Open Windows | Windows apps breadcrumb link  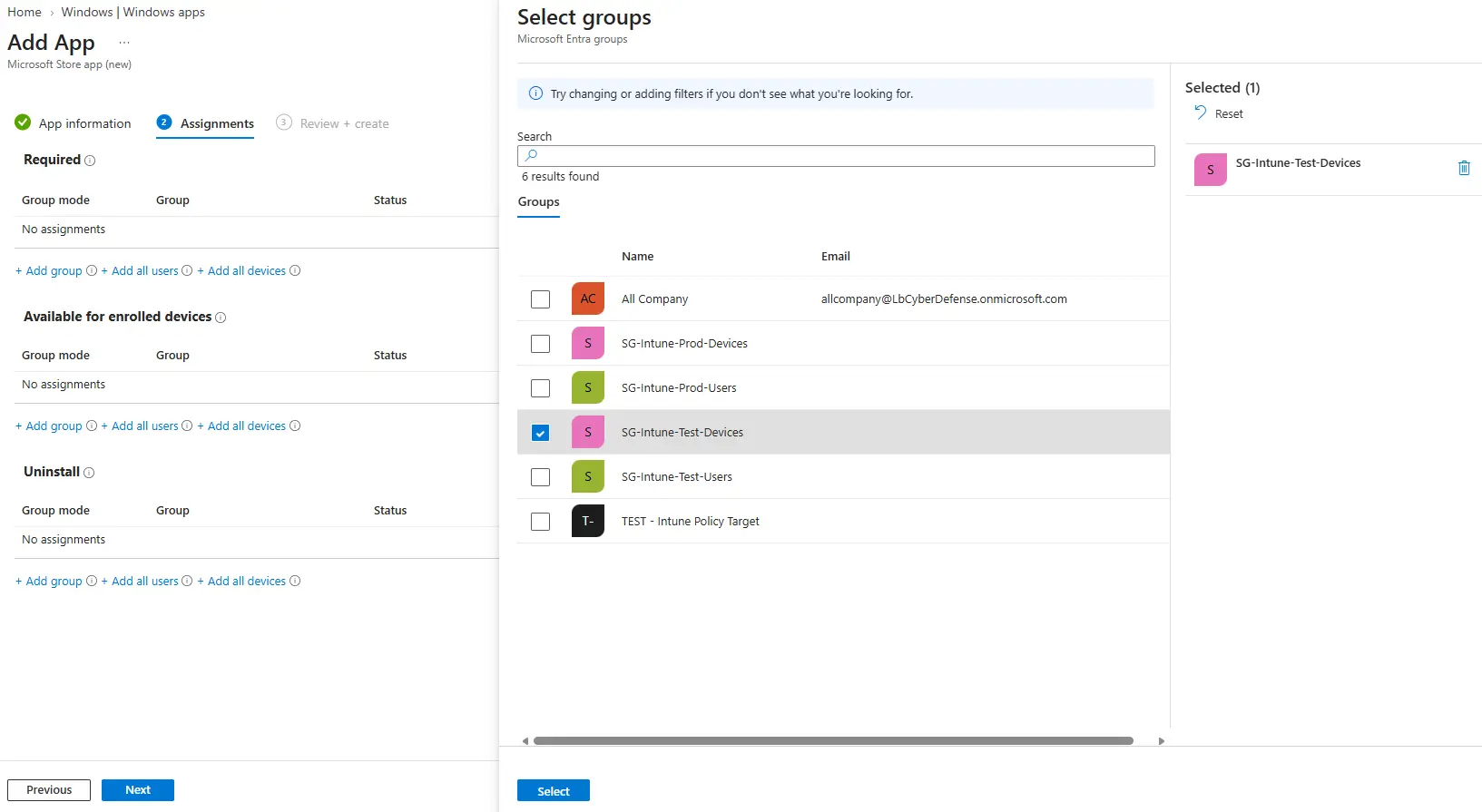133,12
